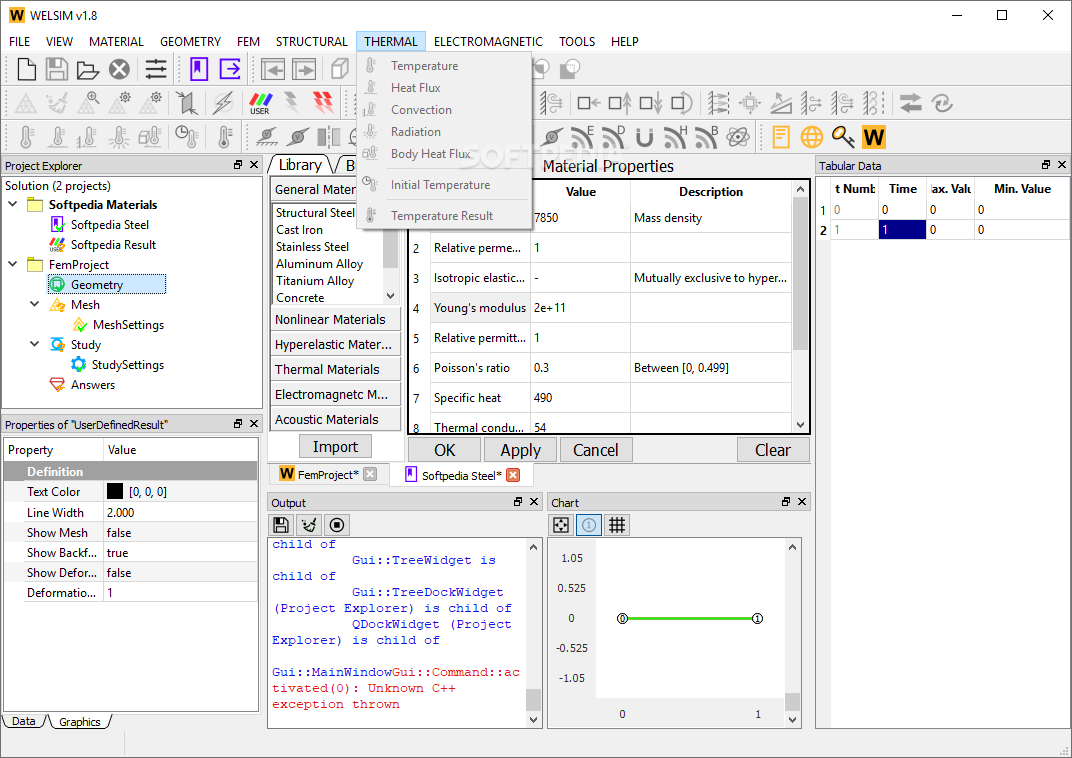Click the gray box geometry icon
The image size is (1072, 758).
click(x=340, y=69)
